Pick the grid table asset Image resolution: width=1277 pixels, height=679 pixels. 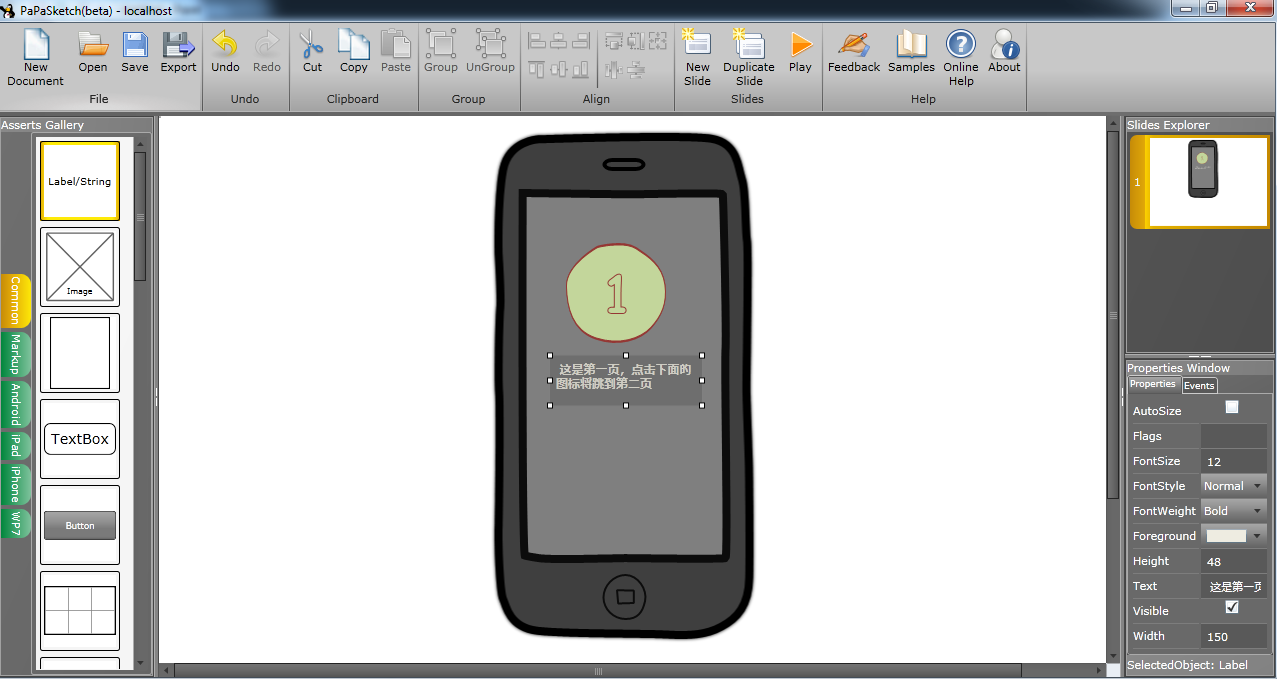pos(80,611)
